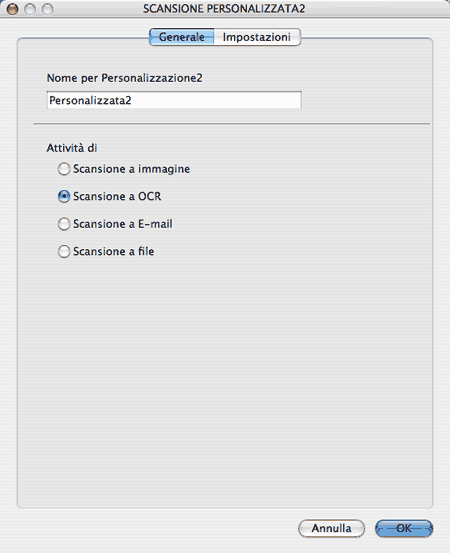Click the 'Scansione a OCR' label text
The width and height of the screenshot is (450, 553).
point(117,196)
